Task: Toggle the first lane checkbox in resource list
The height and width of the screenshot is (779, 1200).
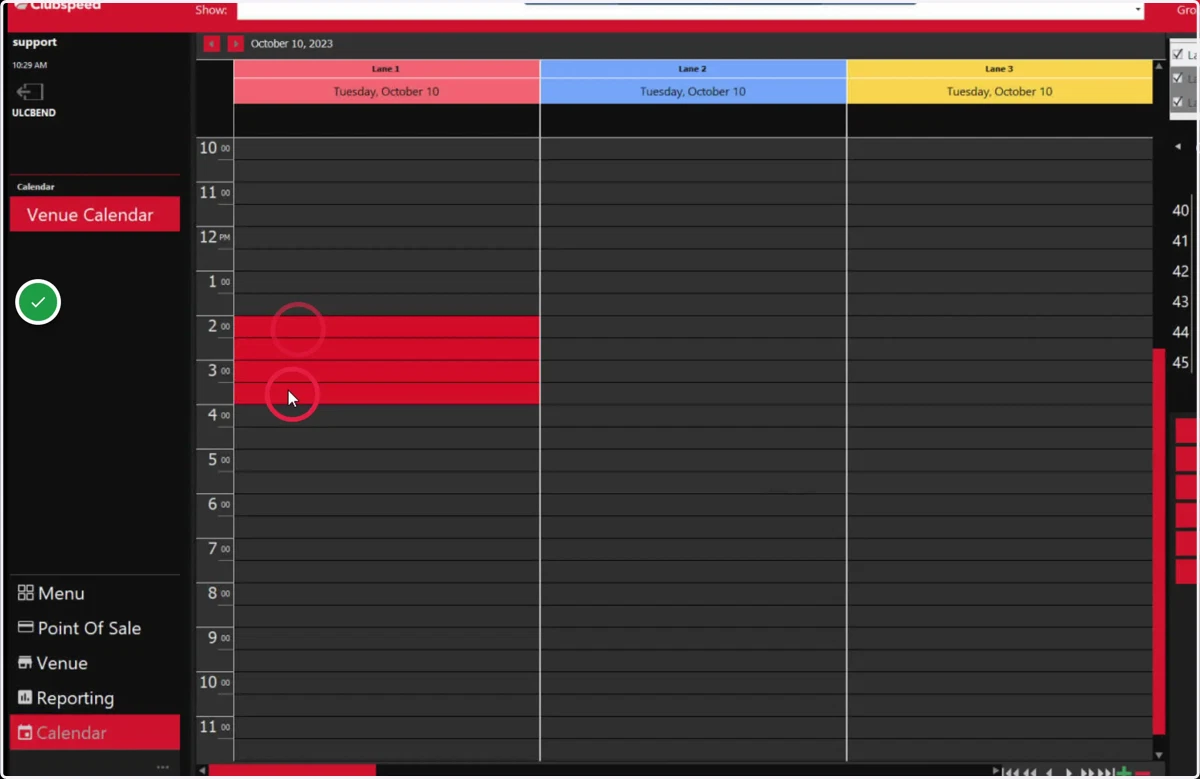Action: [1177, 54]
